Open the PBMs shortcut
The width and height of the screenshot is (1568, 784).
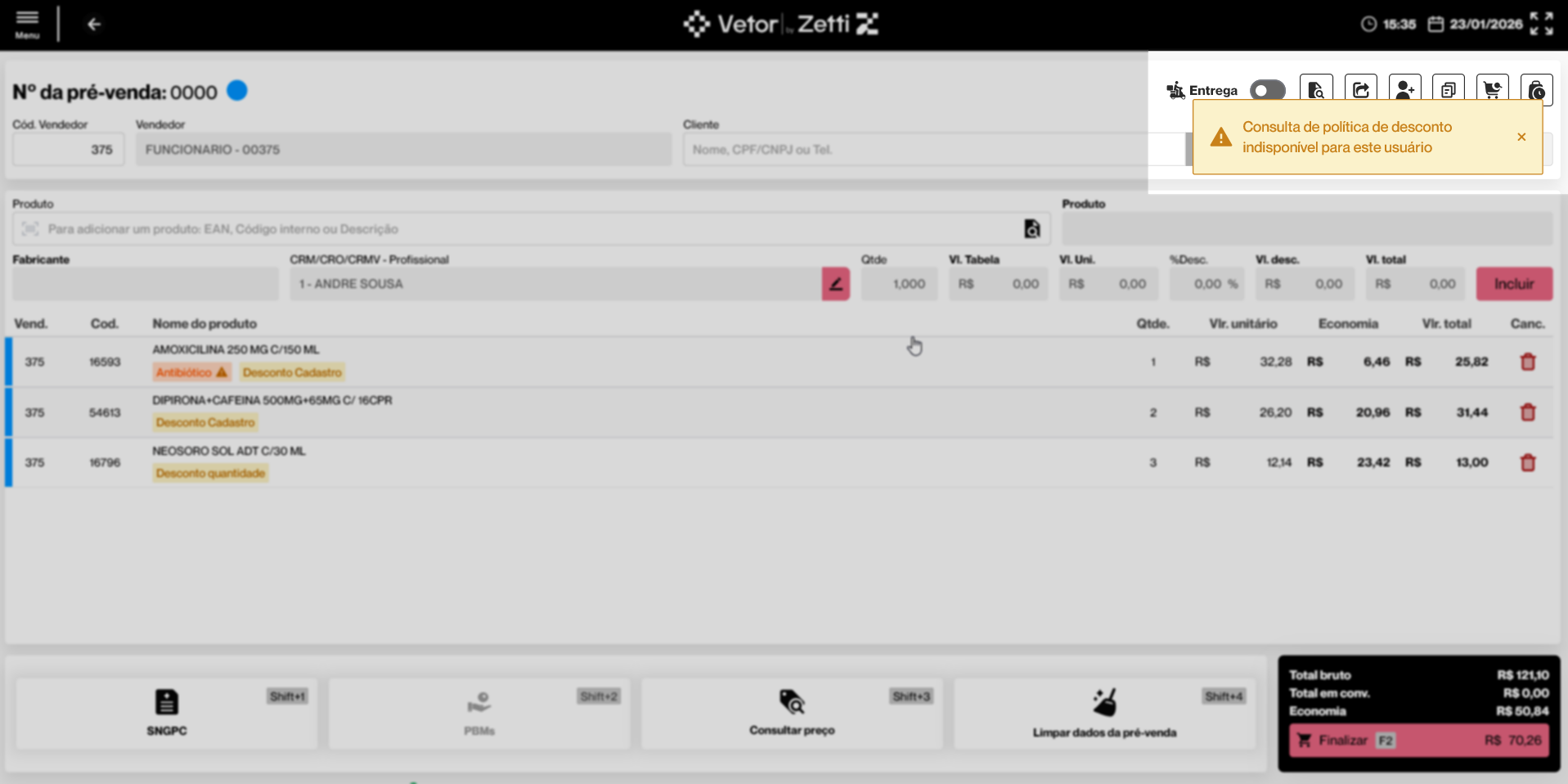[x=479, y=713]
